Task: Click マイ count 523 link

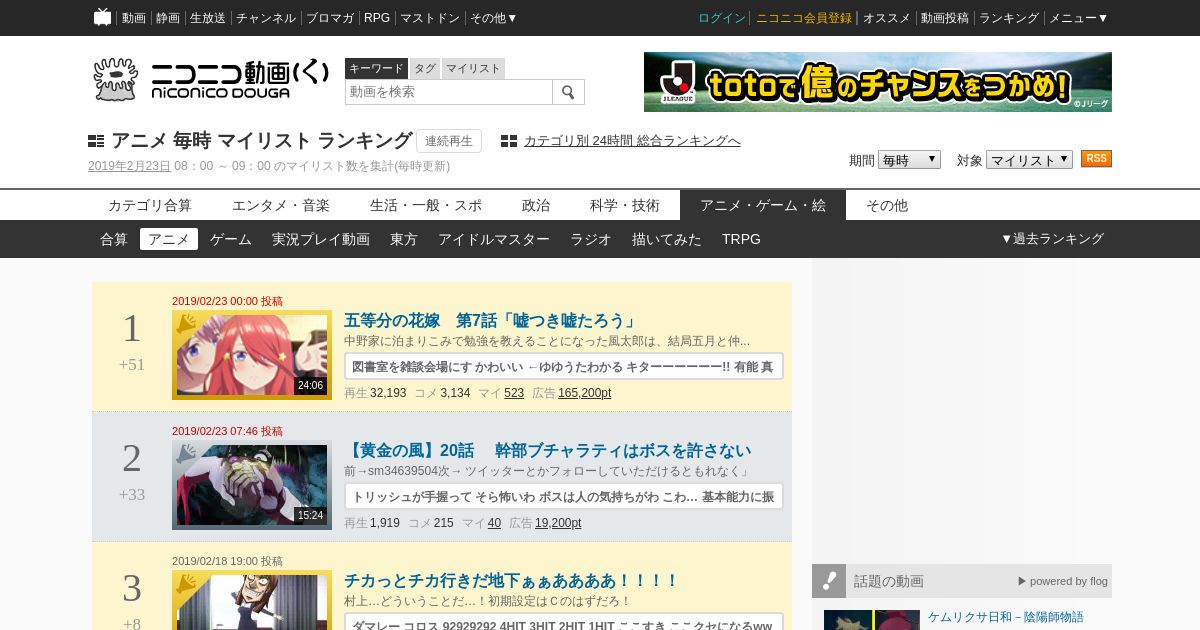Action: tap(514, 393)
